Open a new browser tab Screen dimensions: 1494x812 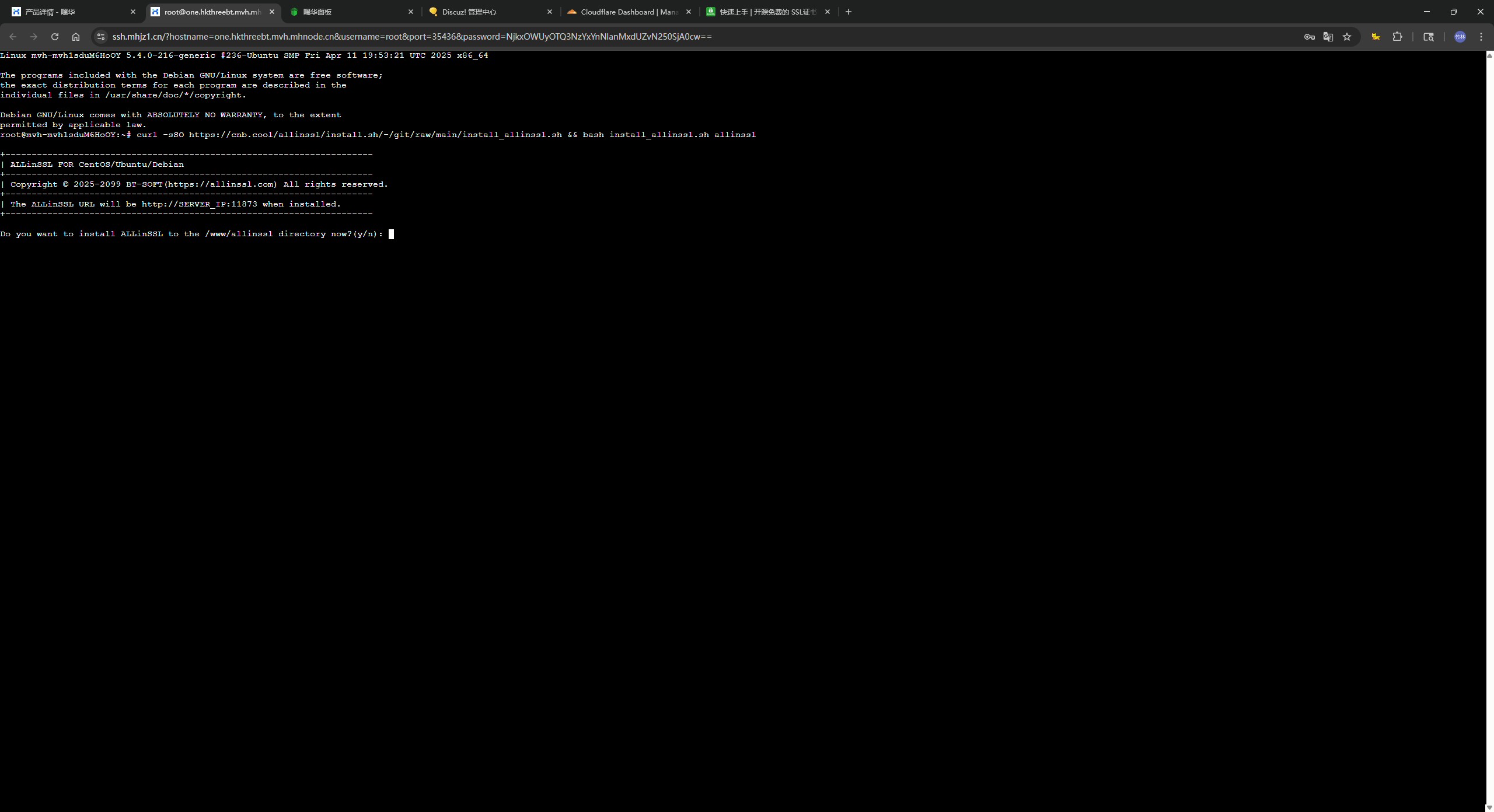849,12
